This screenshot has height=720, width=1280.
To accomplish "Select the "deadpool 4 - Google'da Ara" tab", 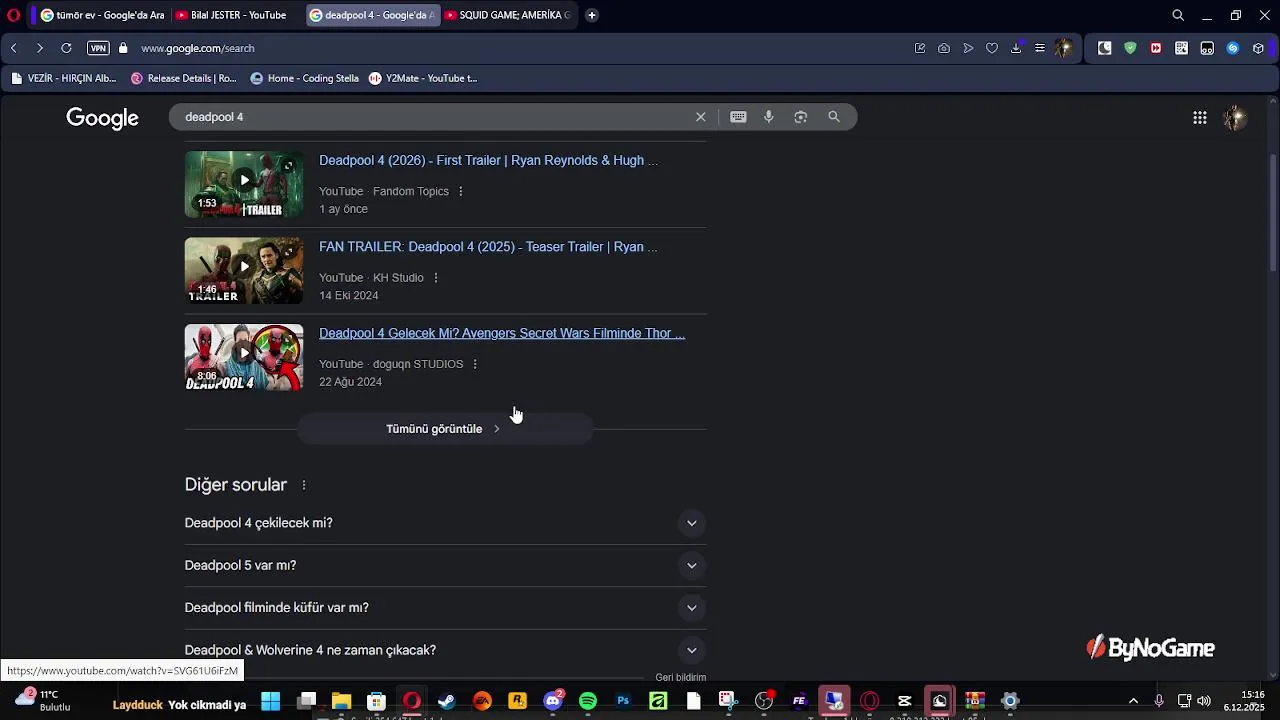I will pyautogui.click(x=371, y=15).
